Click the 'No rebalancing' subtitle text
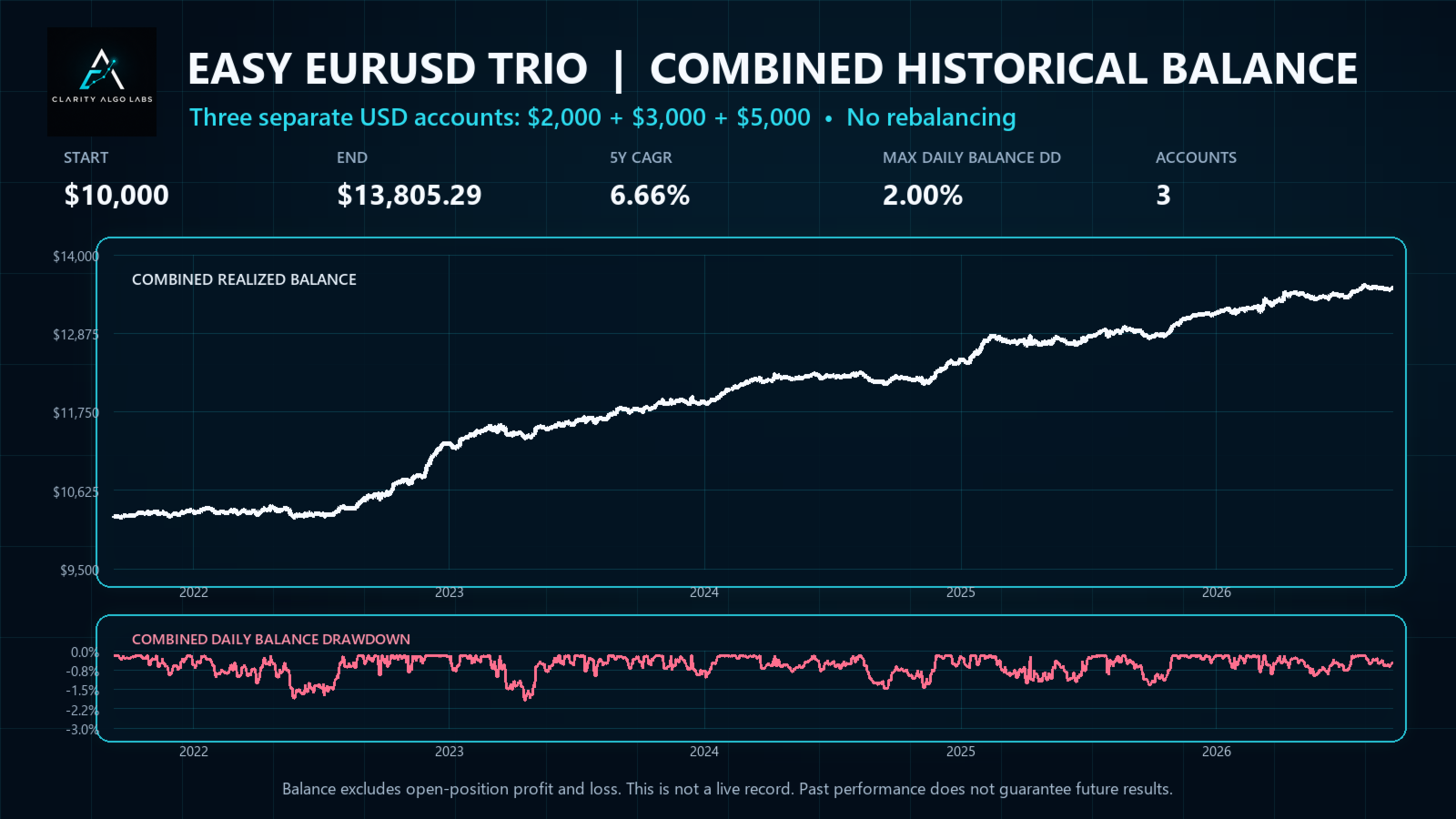The image size is (1456, 819). coord(931,117)
